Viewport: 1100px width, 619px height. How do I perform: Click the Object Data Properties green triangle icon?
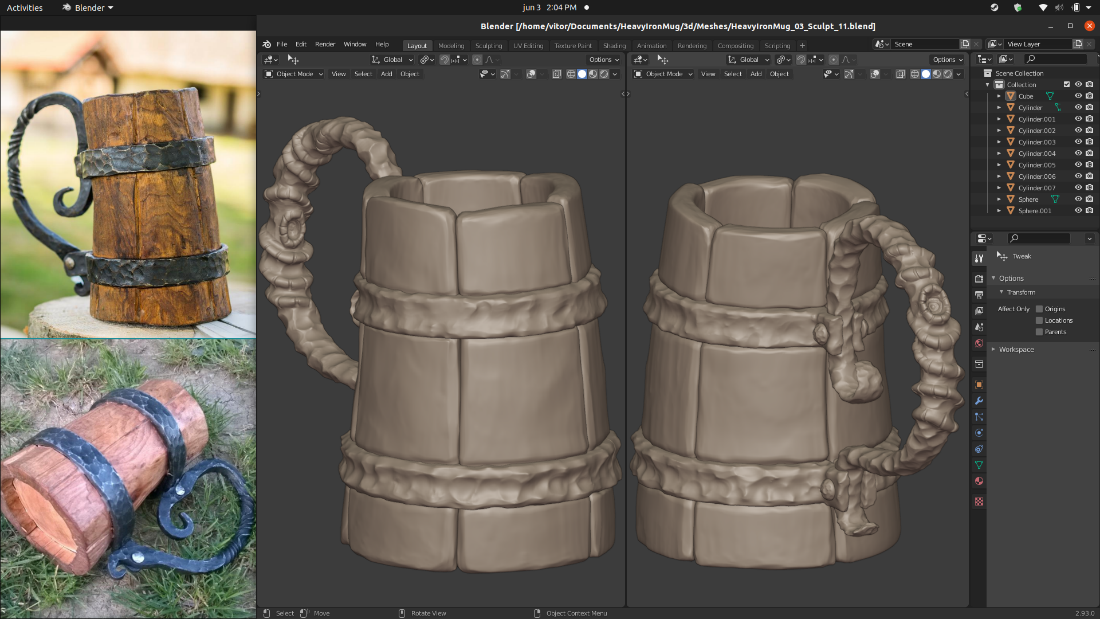978,463
